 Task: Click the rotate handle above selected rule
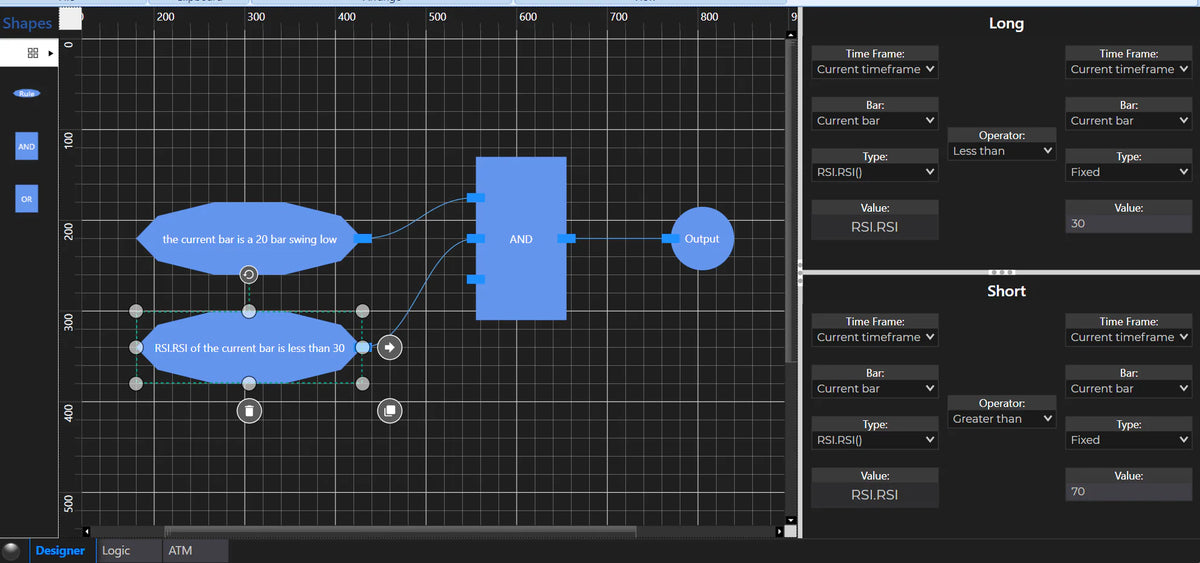[x=249, y=275]
